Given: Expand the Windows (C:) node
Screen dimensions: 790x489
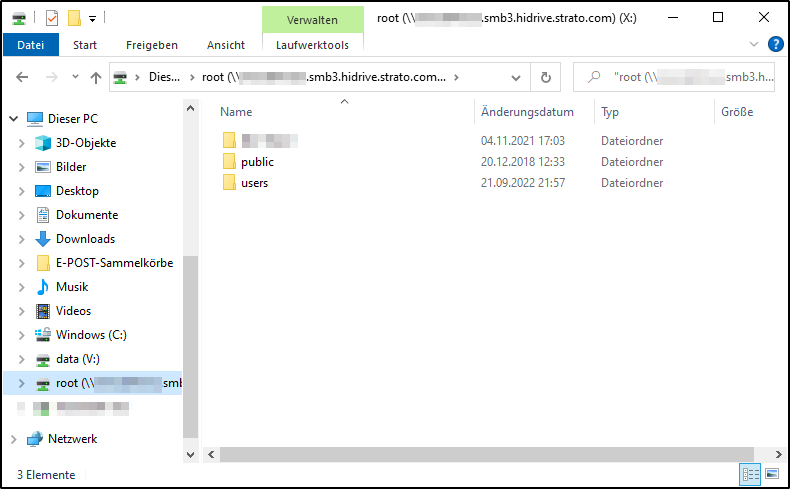Looking at the screenshot, I should click(x=21, y=335).
